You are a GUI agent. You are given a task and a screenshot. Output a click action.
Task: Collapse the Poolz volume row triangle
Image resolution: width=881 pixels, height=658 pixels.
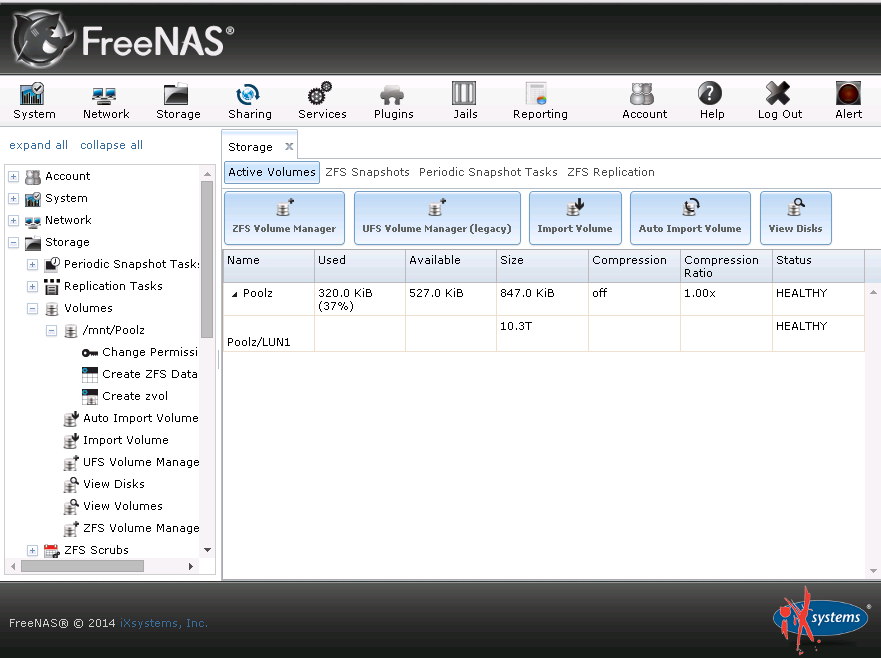tap(236, 294)
